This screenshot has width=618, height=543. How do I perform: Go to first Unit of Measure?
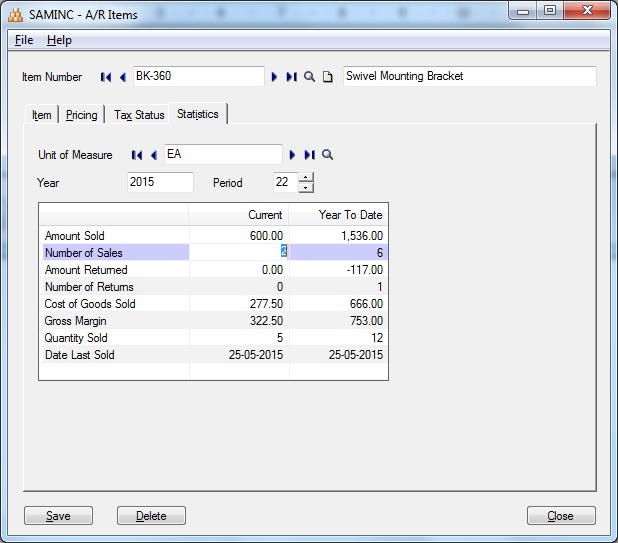tap(136, 155)
